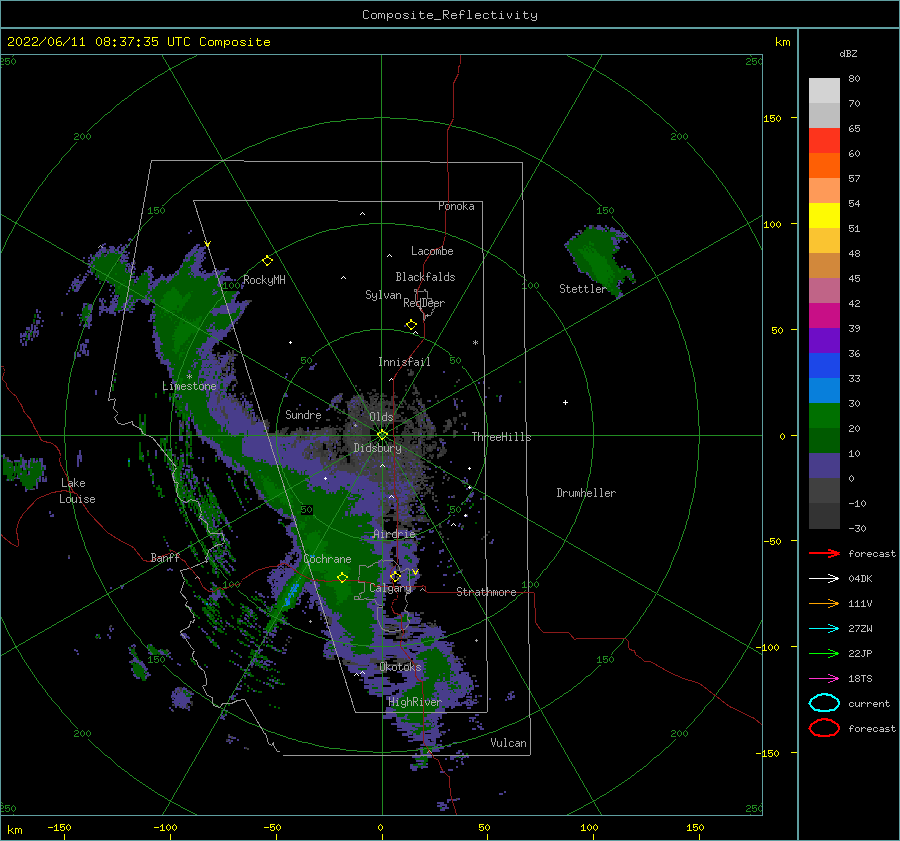Click the red forecast ellipse legend icon
The height and width of the screenshot is (841, 900).
coord(824,728)
